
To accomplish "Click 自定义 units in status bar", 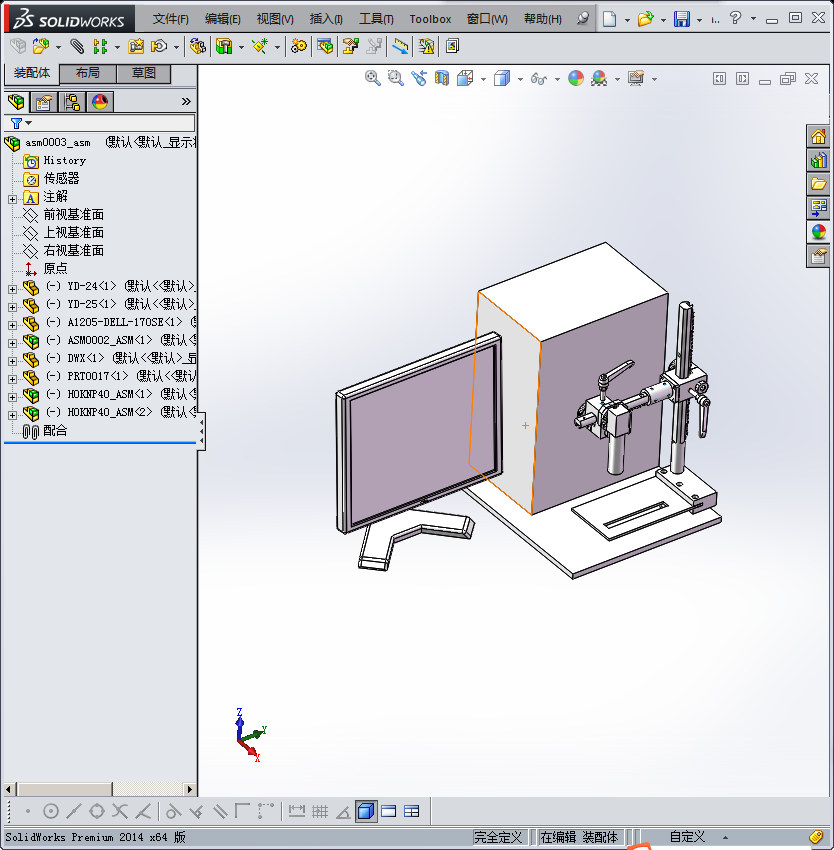I will (687, 837).
